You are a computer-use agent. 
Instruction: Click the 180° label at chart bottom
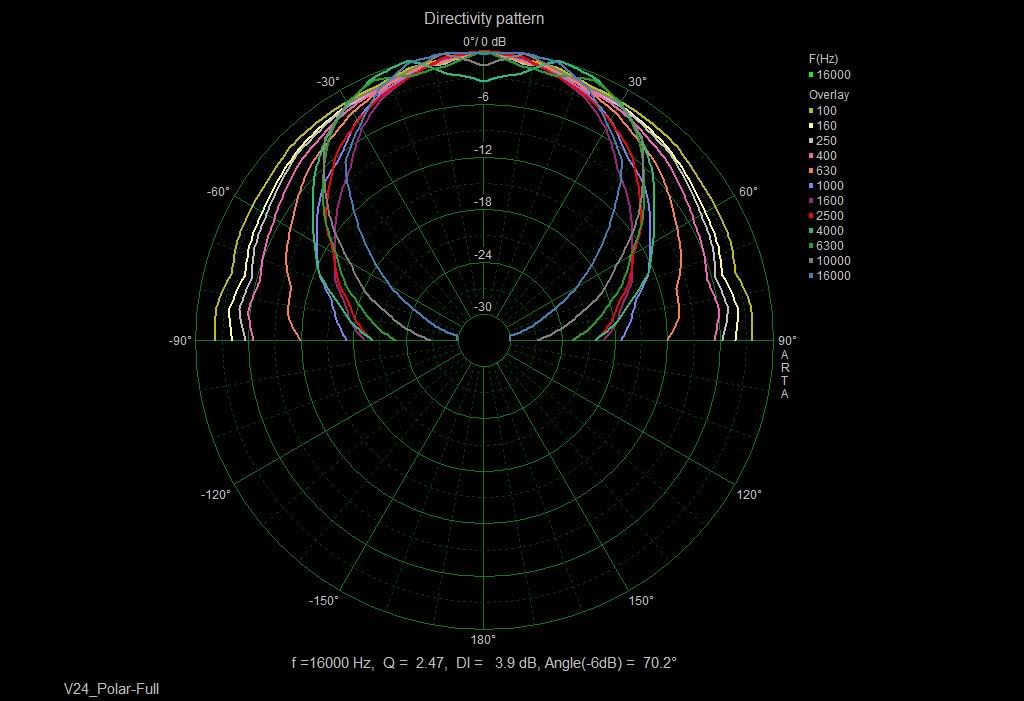tap(483, 640)
